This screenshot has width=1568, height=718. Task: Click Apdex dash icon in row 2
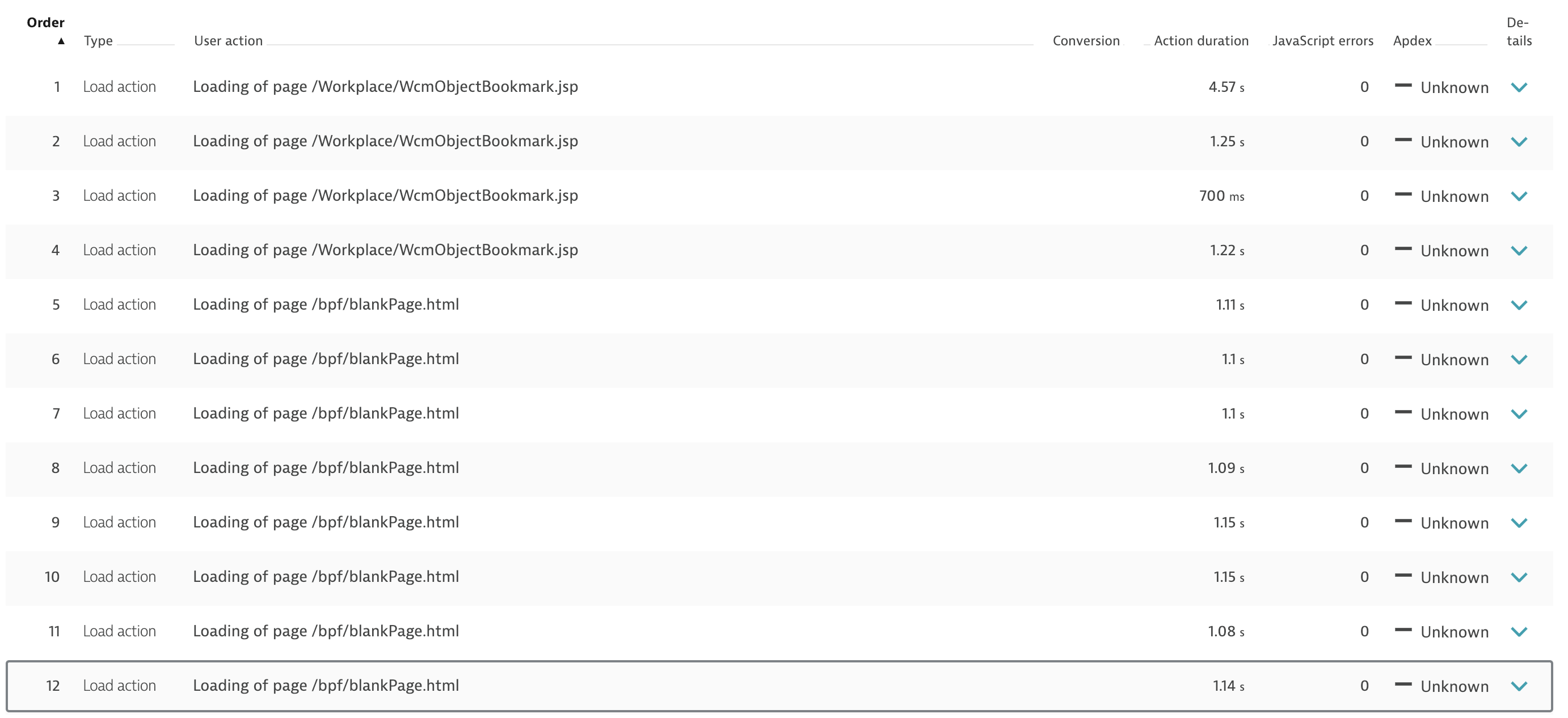point(1402,140)
